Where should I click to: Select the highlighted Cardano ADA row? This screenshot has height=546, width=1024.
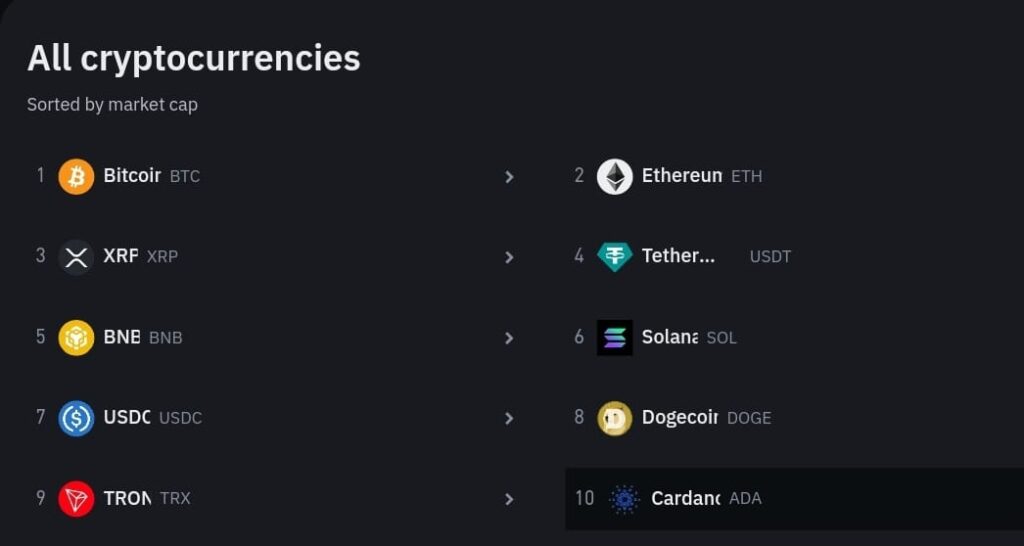(794, 499)
